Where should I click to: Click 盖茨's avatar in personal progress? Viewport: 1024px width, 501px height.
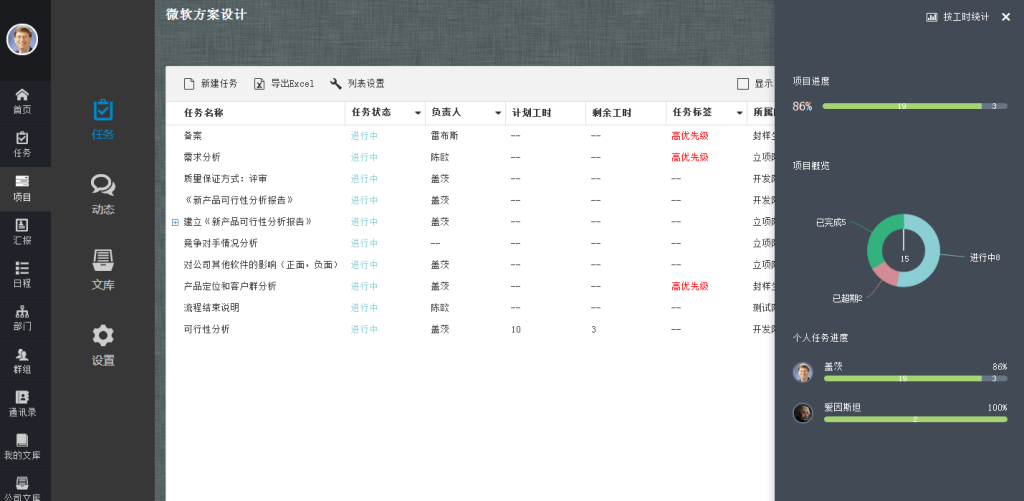coord(803,372)
